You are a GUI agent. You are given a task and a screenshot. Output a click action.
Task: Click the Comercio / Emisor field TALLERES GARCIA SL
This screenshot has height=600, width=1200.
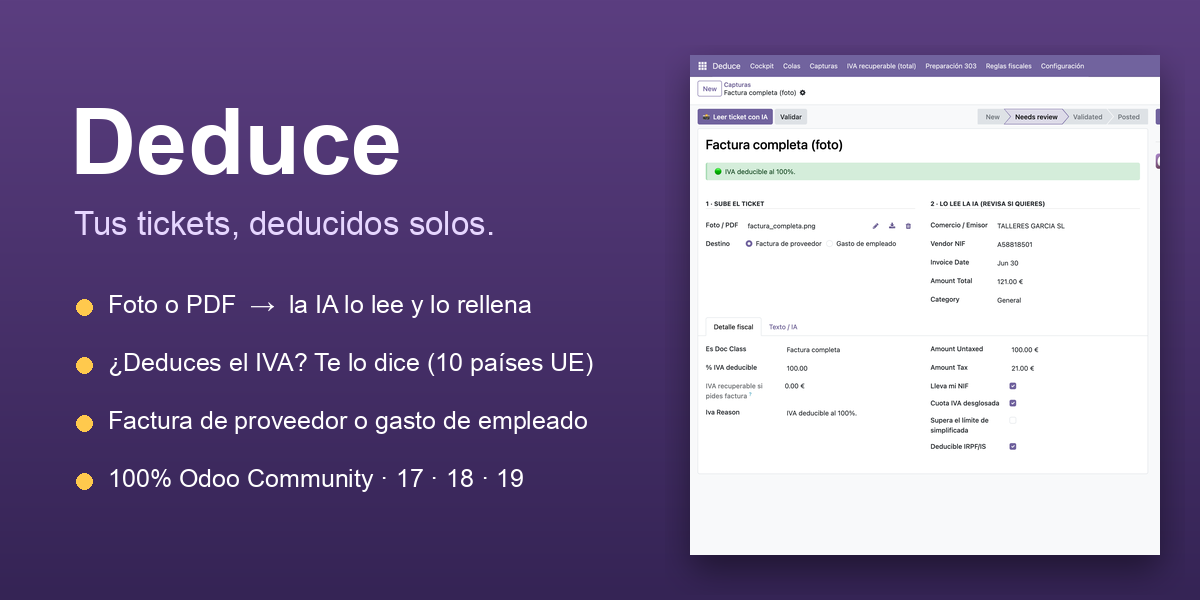[1031, 226]
